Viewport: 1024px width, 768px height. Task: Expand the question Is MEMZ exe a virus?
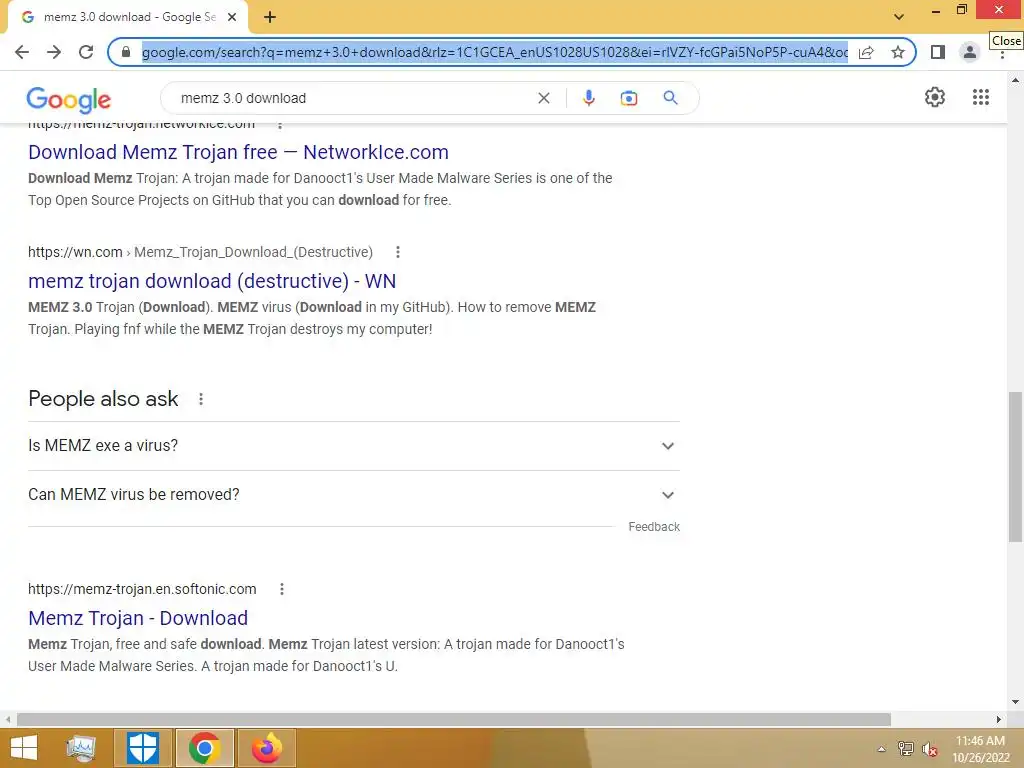[354, 446]
